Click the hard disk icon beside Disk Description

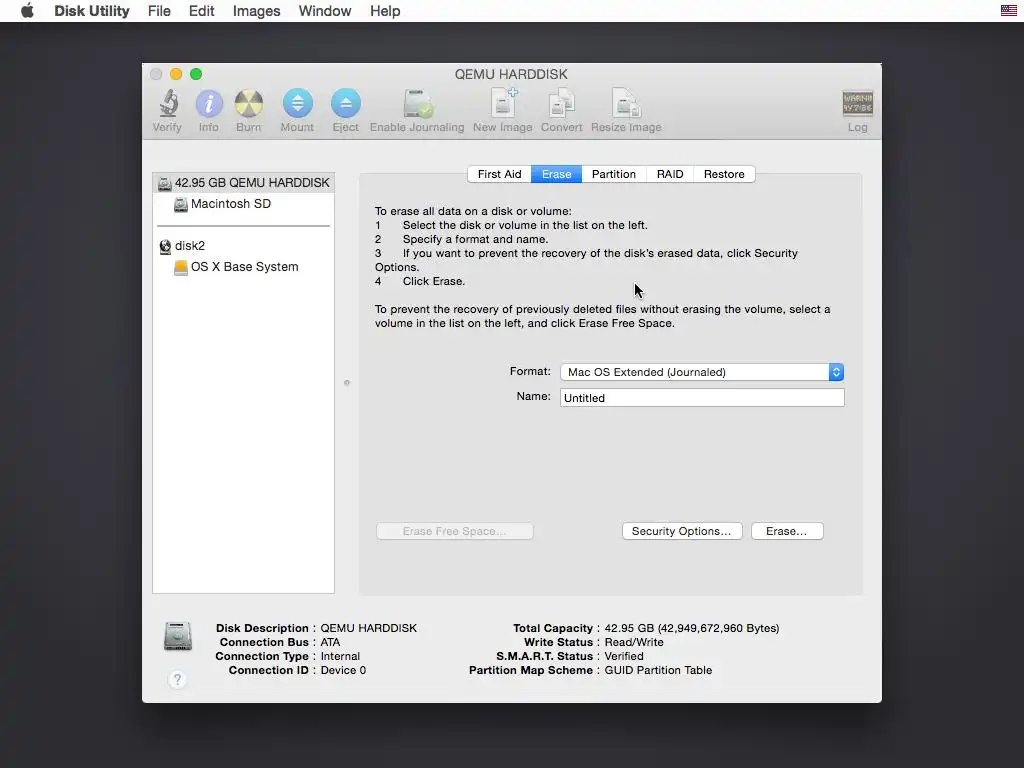click(178, 635)
